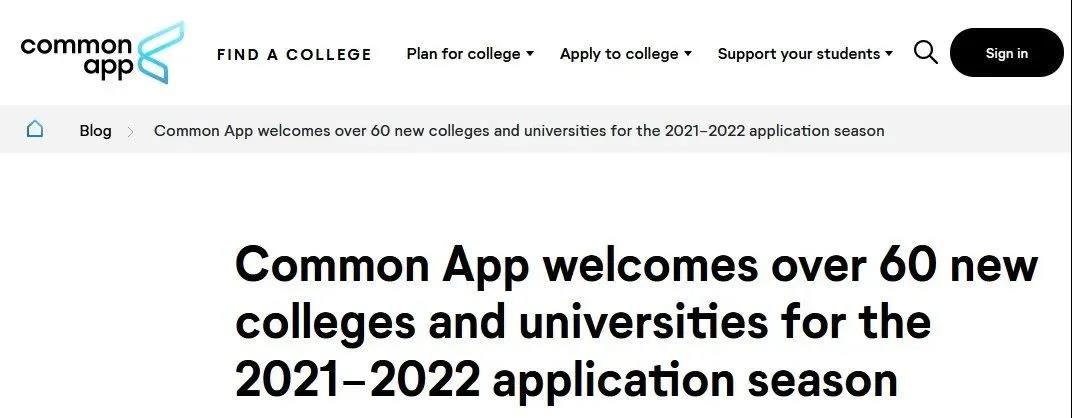This screenshot has height=418, width=1072.
Task: Open the Apply to college menu label
Action: (x=619, y=54)
